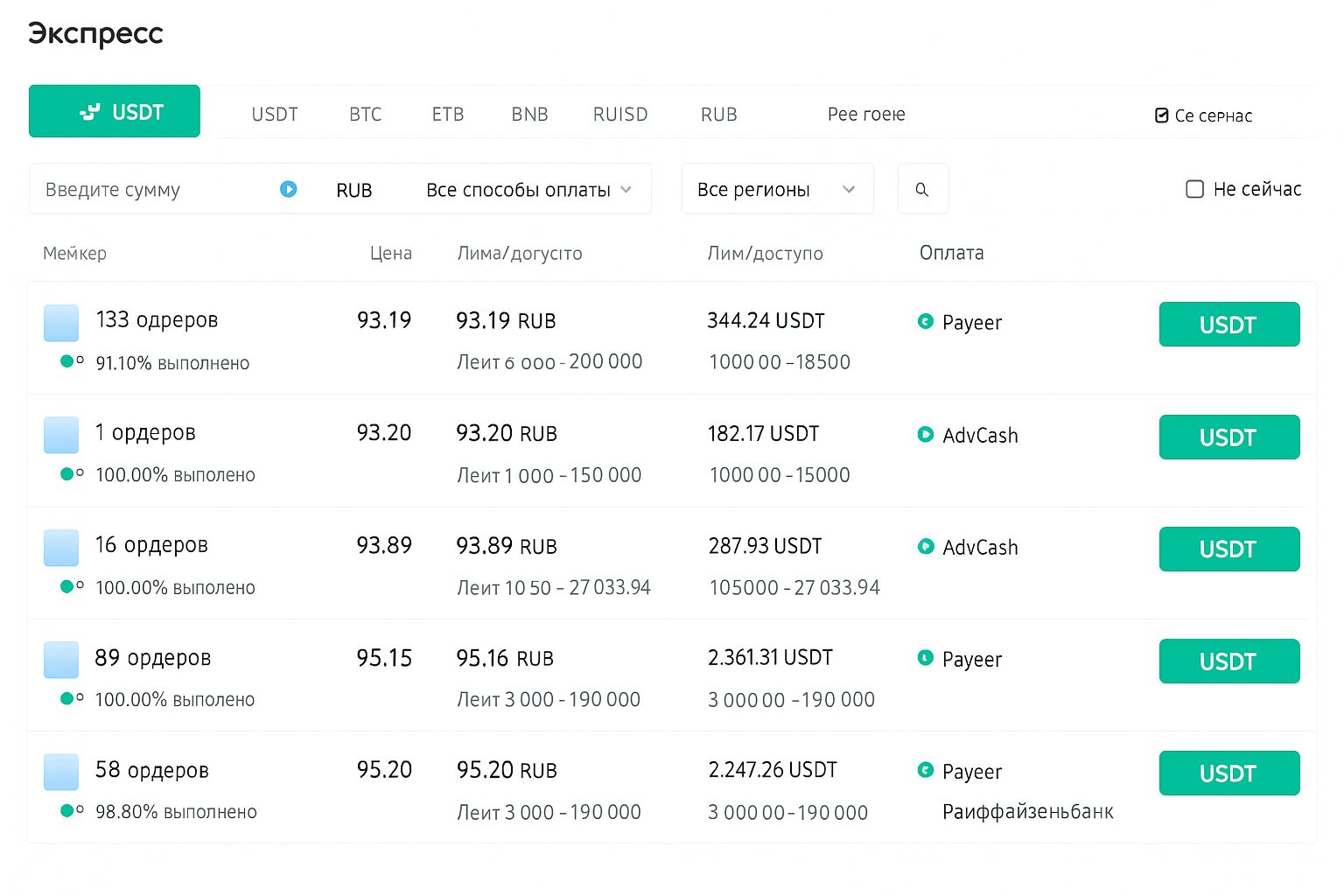Expand the Все регионы dropdown
The image size is (1344, 896).
tap(777, 189)
